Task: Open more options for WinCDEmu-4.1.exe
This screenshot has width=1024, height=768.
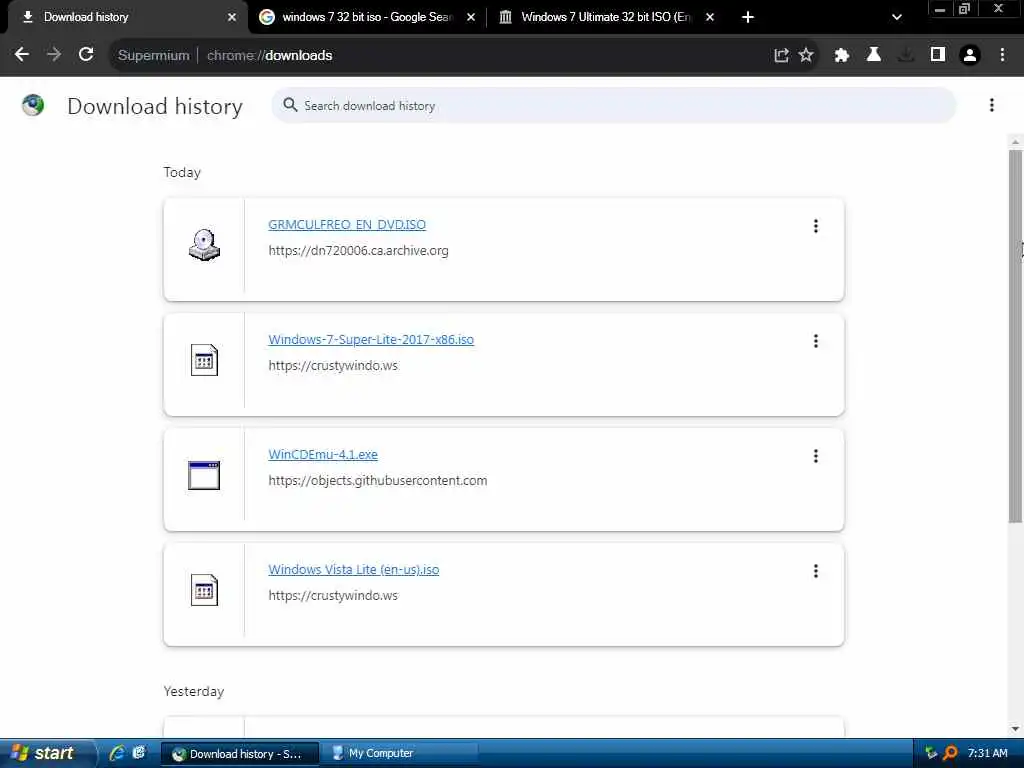Action: point(816,456)
